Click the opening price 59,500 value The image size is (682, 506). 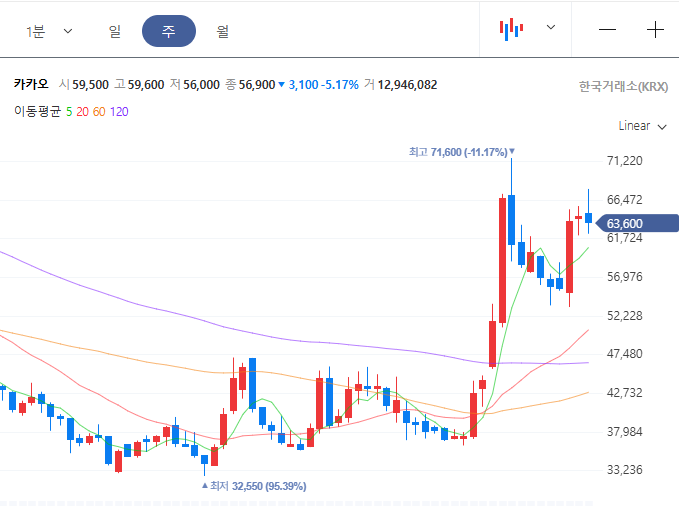pyautogui.click(x=90, y=84)
